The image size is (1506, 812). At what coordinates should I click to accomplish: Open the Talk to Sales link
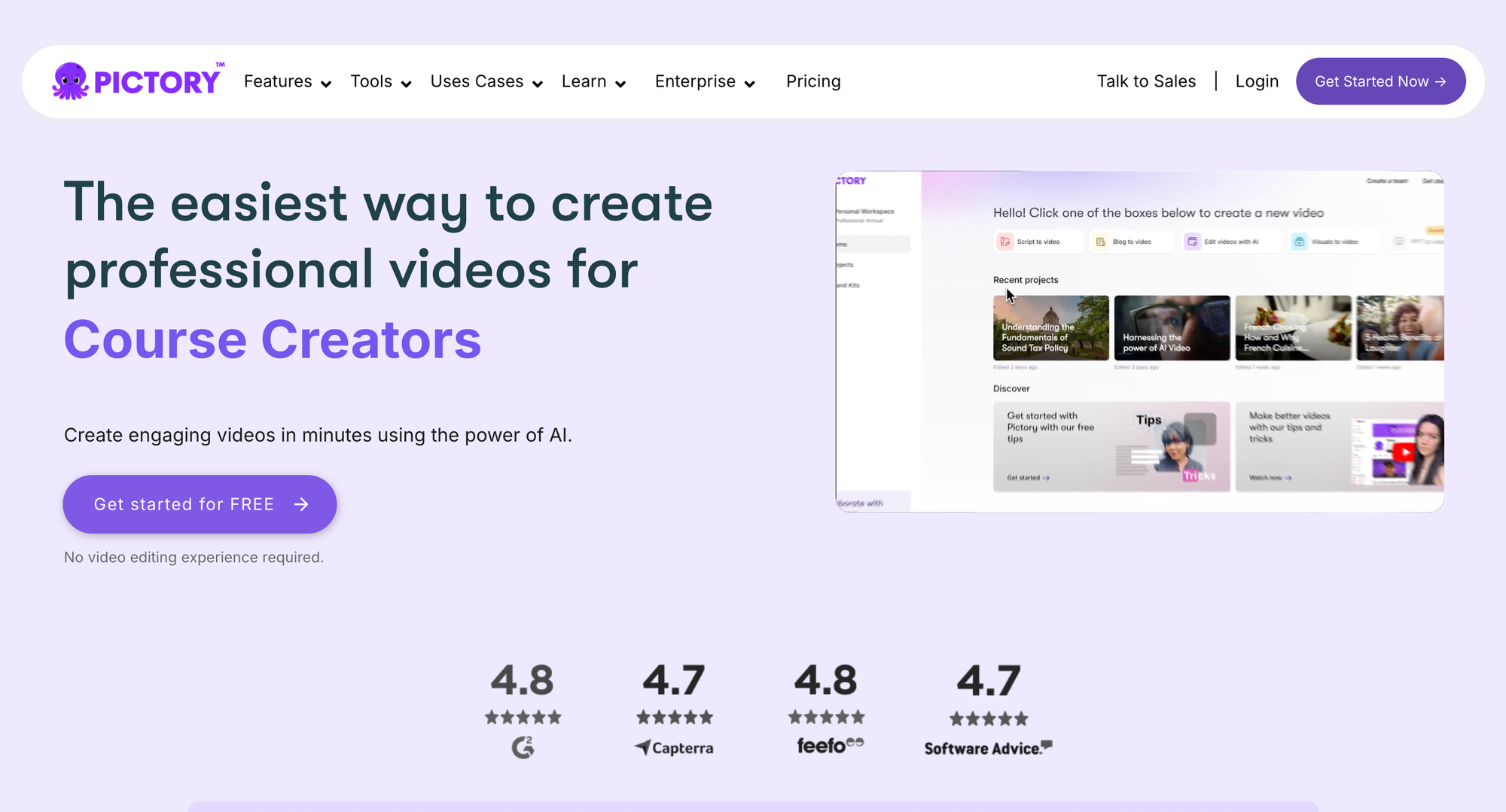(1146, 81)
